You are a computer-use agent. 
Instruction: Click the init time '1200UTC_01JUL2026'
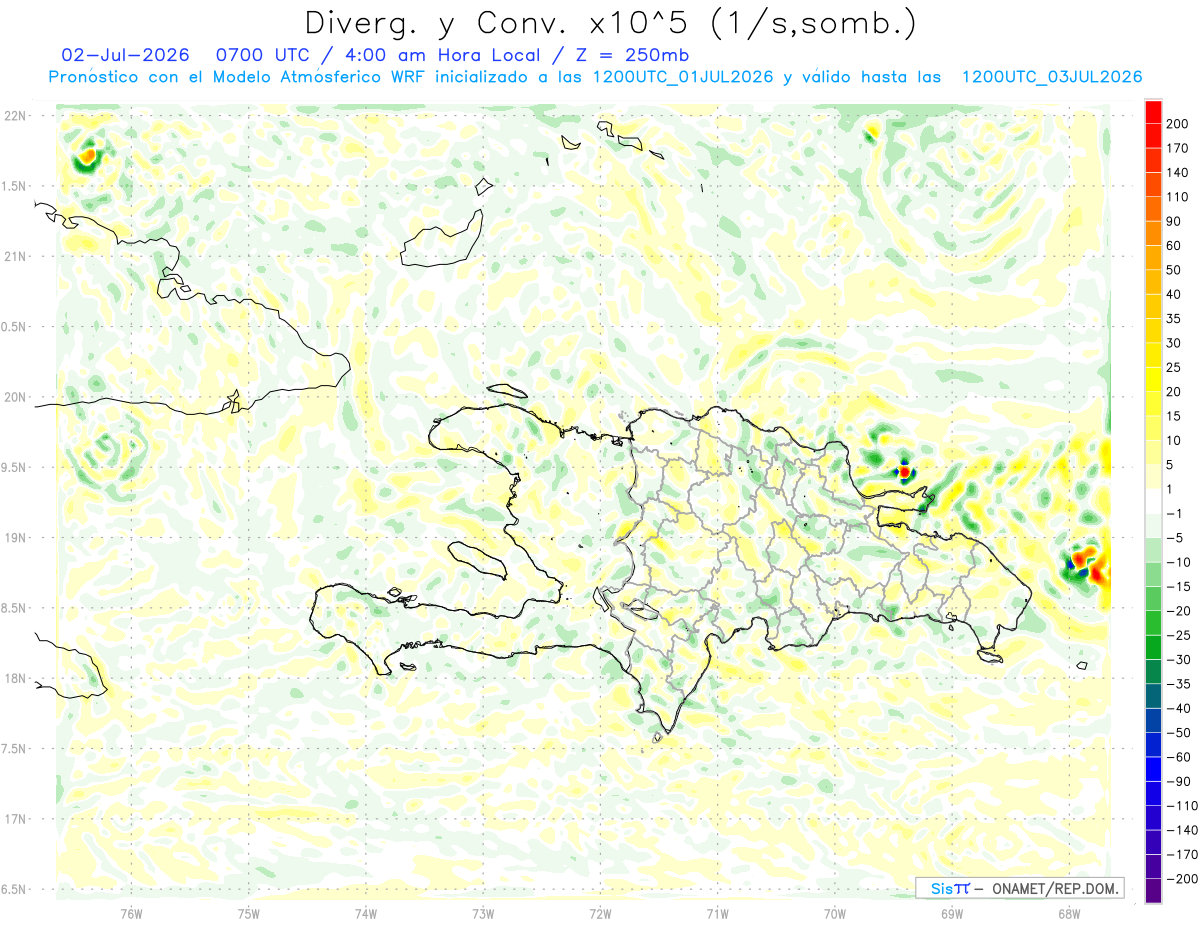(x=683, y=77)
